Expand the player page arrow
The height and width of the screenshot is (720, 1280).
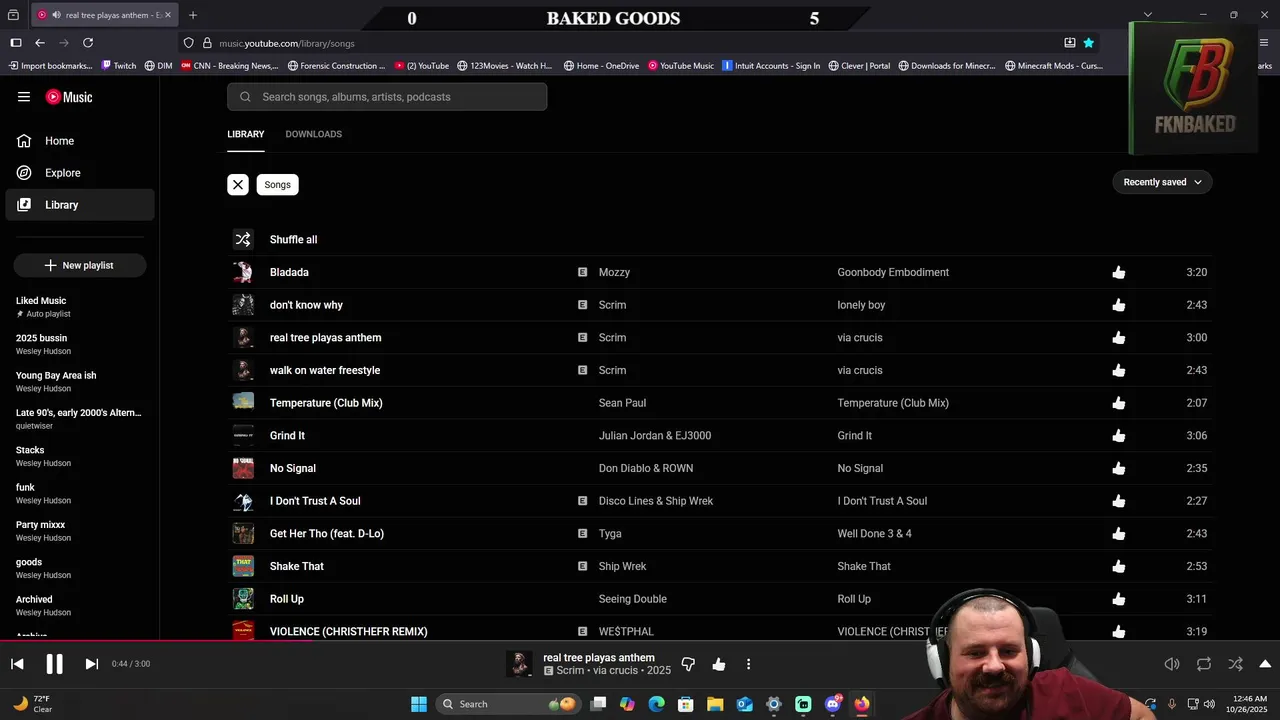pos(1265,664)
